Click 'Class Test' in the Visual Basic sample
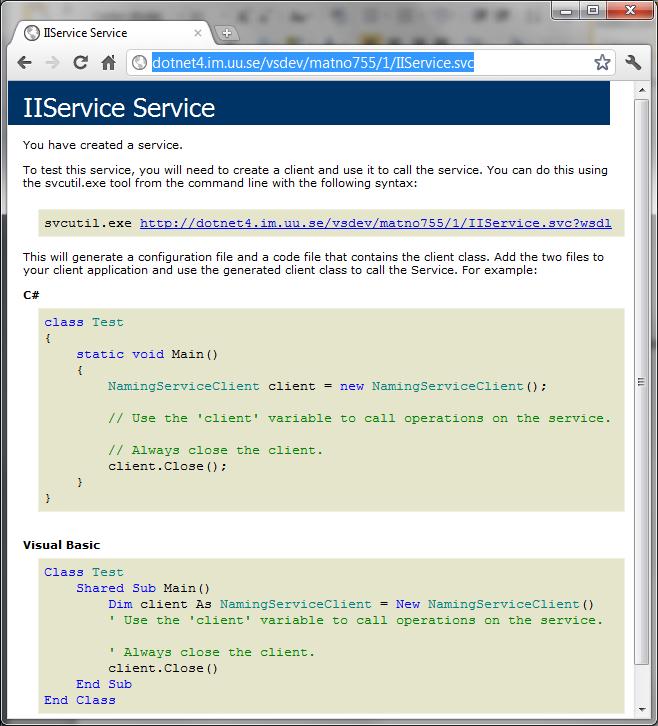658x726 pixels. point(84,572)
